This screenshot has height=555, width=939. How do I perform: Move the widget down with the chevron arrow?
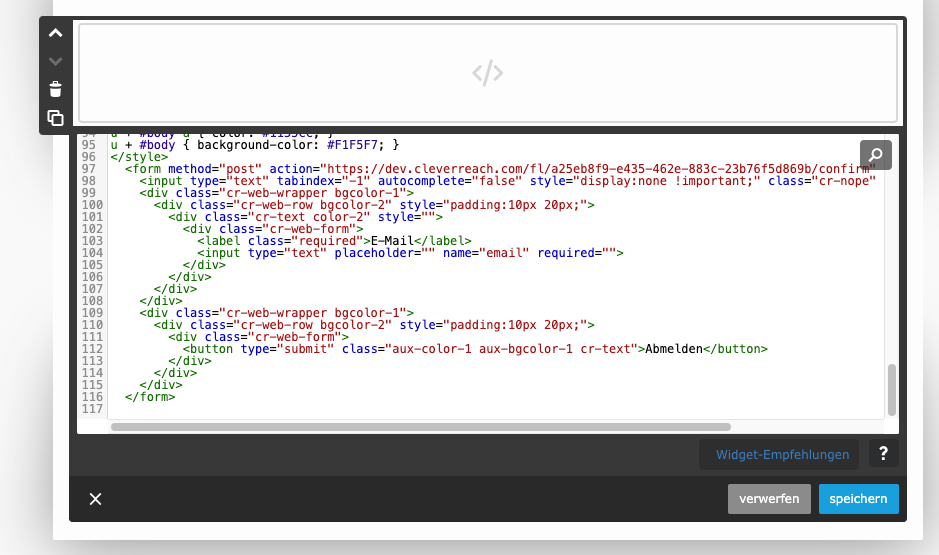(56, 61)
